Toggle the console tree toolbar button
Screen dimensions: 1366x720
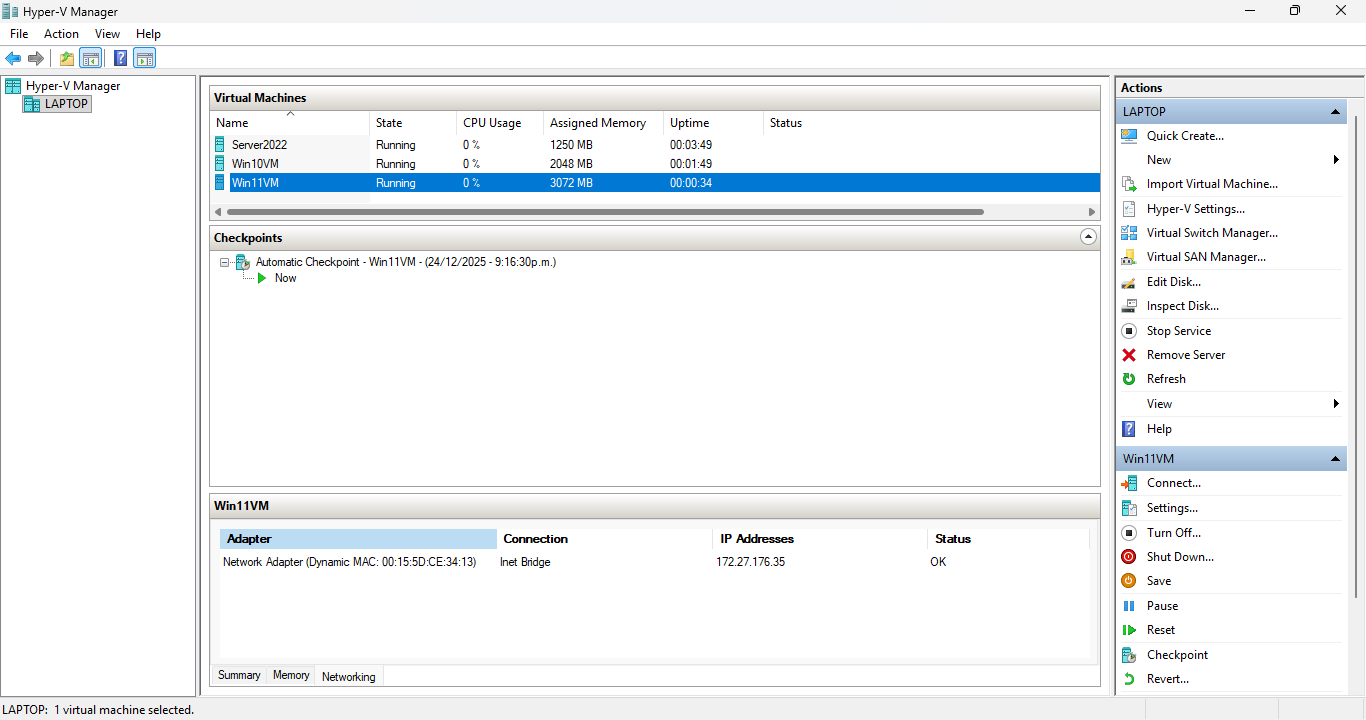pos(91,58)
